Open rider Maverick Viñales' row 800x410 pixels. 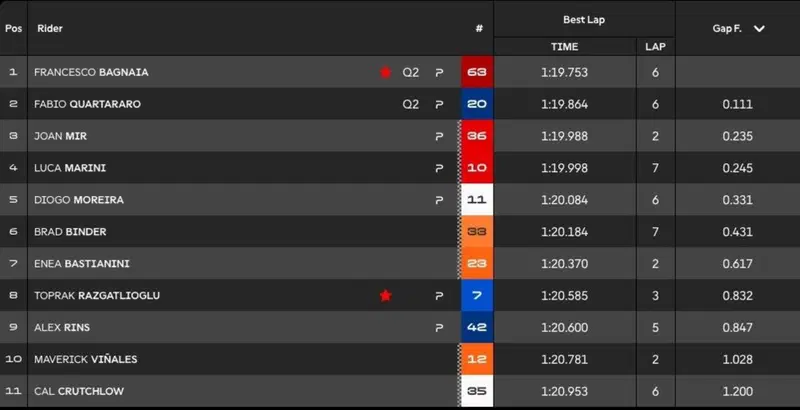[400, 359]
